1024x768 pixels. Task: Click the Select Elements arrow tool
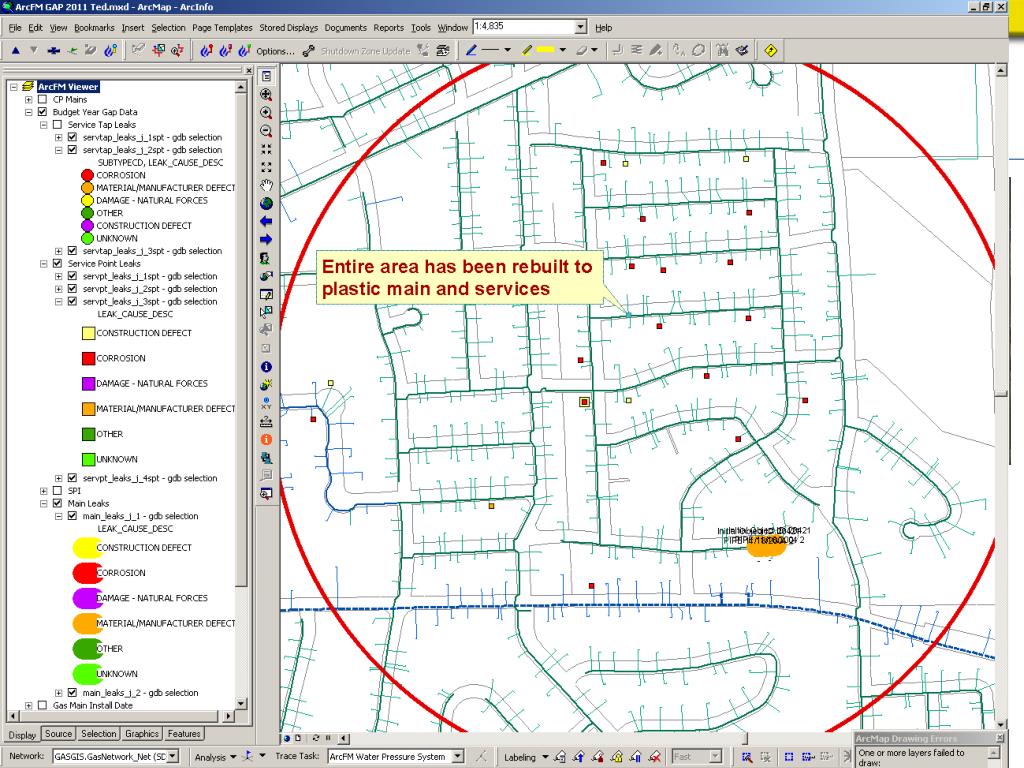tap(266, 312)
